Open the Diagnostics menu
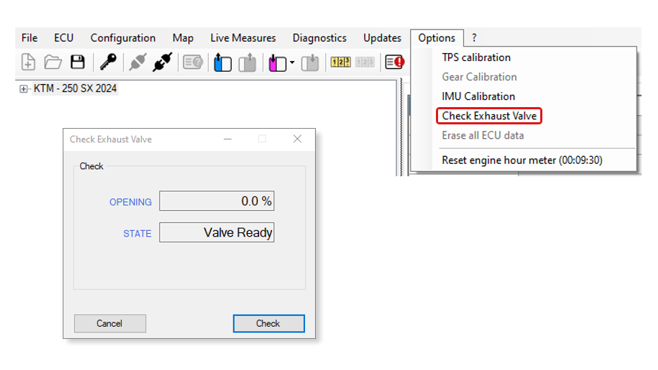The height and width of the screenshot is (370, 658). tap(319, 38)
